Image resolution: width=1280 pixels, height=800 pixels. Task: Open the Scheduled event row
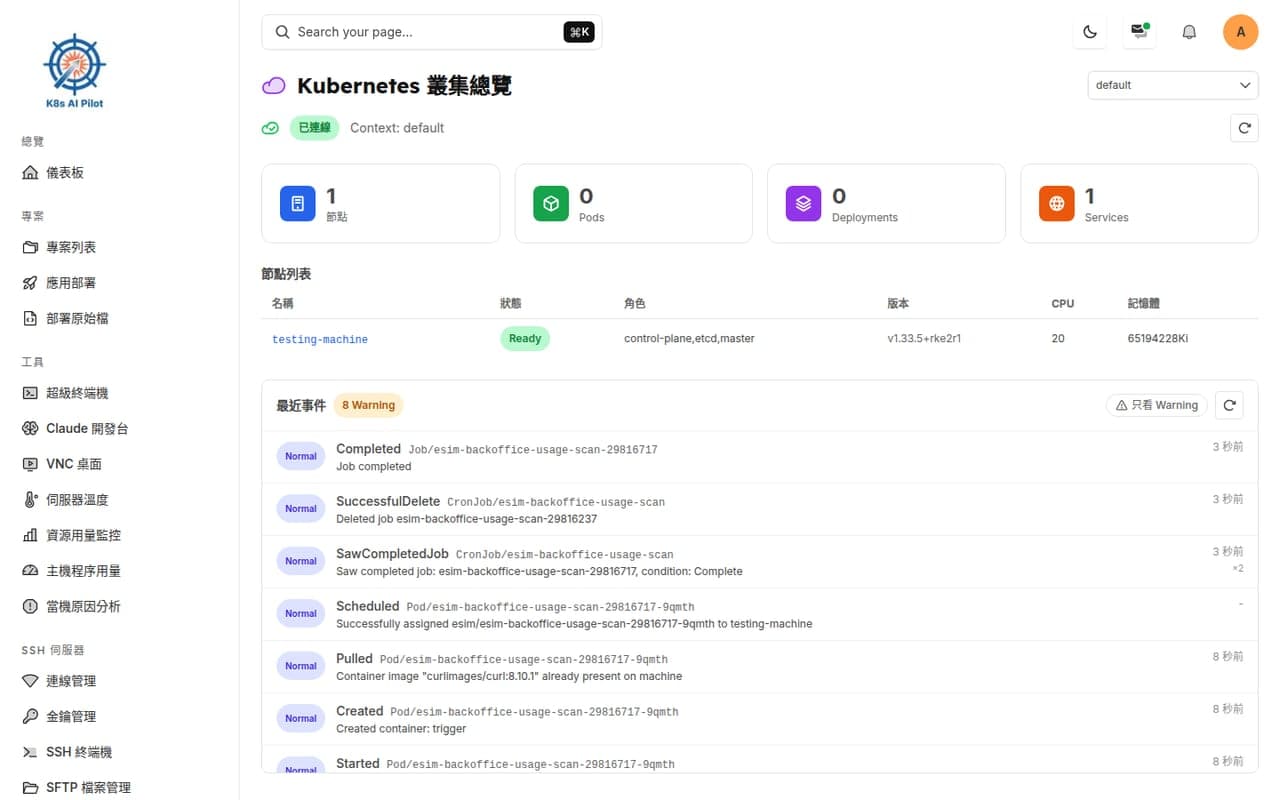coord(760,615)
